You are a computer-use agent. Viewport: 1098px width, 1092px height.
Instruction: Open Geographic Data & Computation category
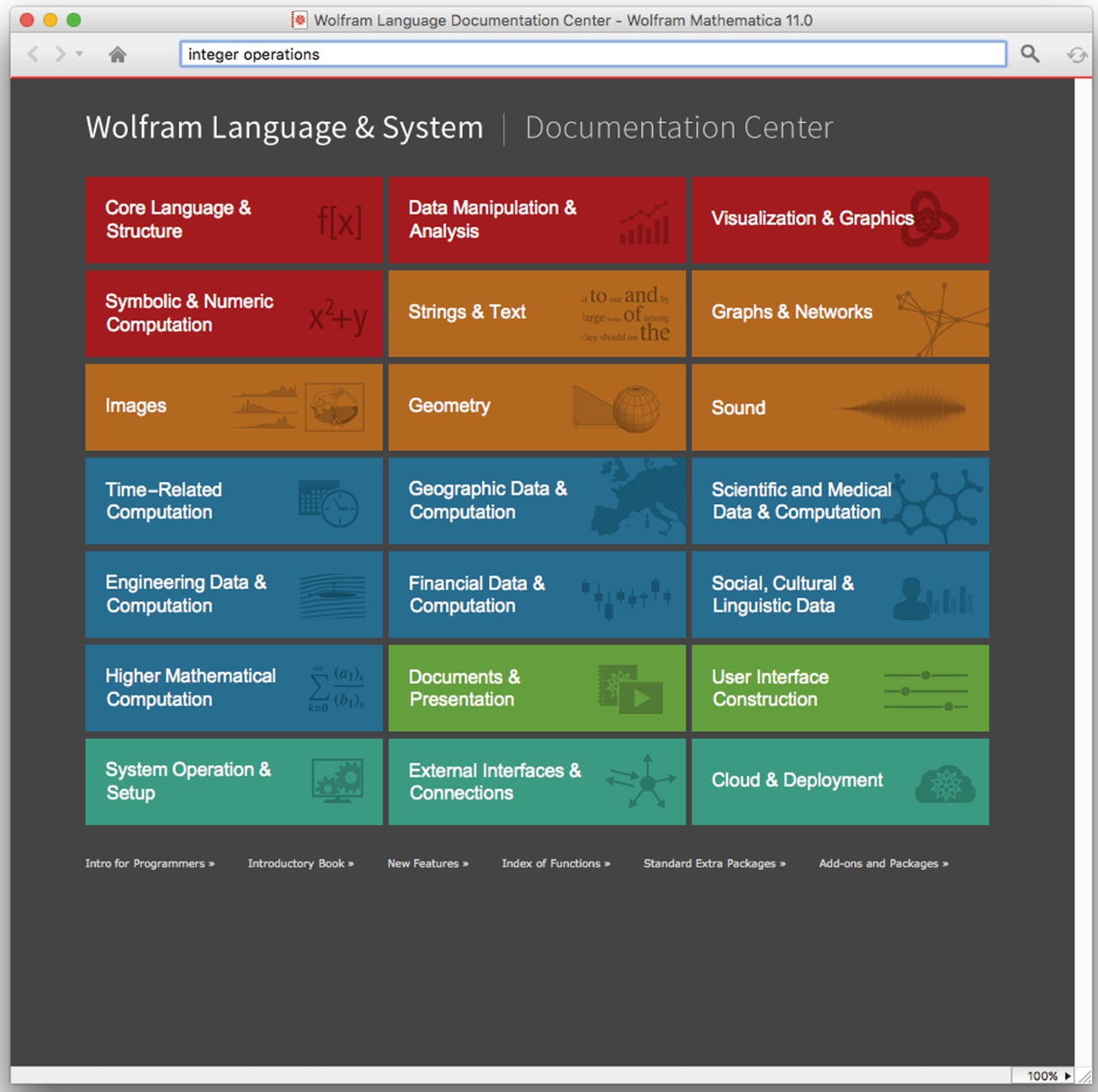tap(537, 501)
